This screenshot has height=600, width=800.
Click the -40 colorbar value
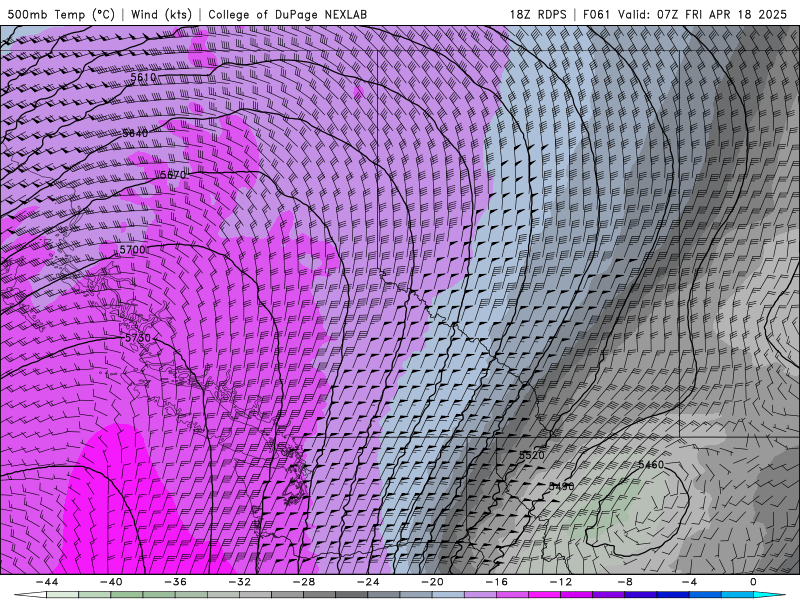coord(111,582)
